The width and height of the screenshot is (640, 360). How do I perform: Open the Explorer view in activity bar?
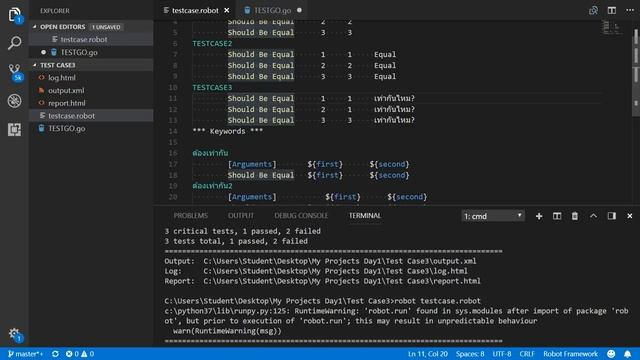click(14, 15)
